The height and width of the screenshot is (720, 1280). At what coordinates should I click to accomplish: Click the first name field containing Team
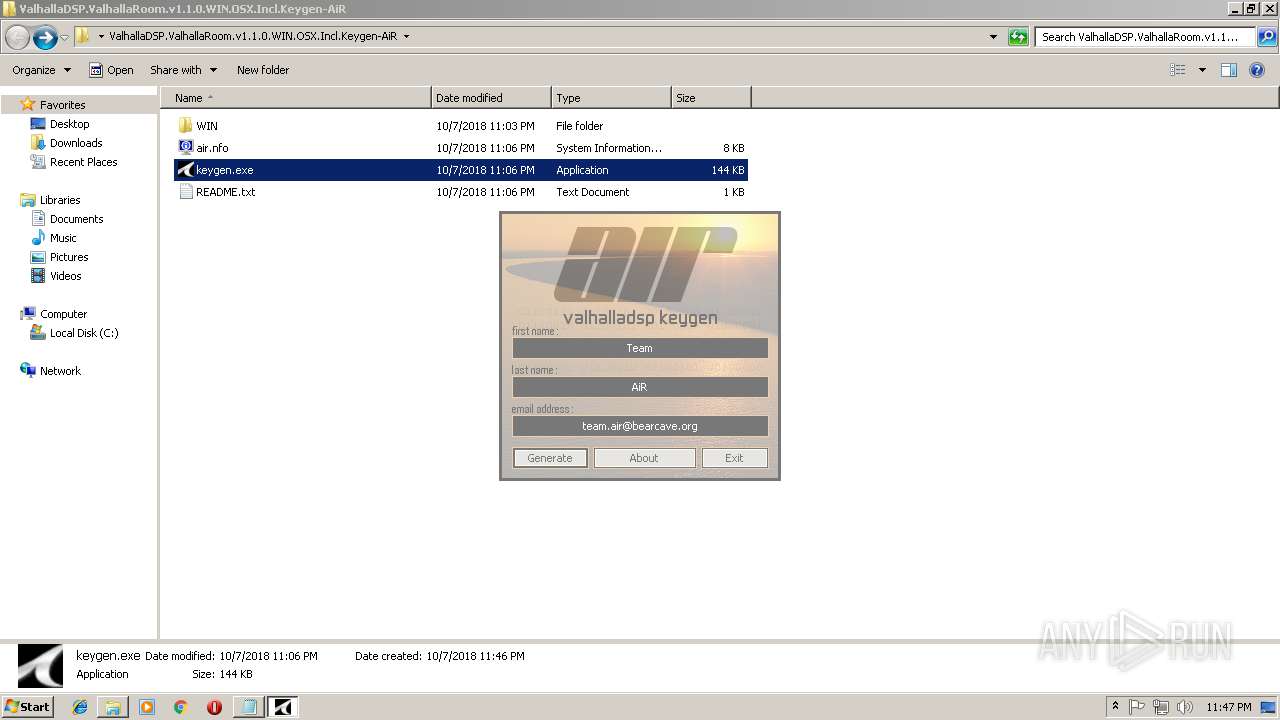click(x=640, y=348)
